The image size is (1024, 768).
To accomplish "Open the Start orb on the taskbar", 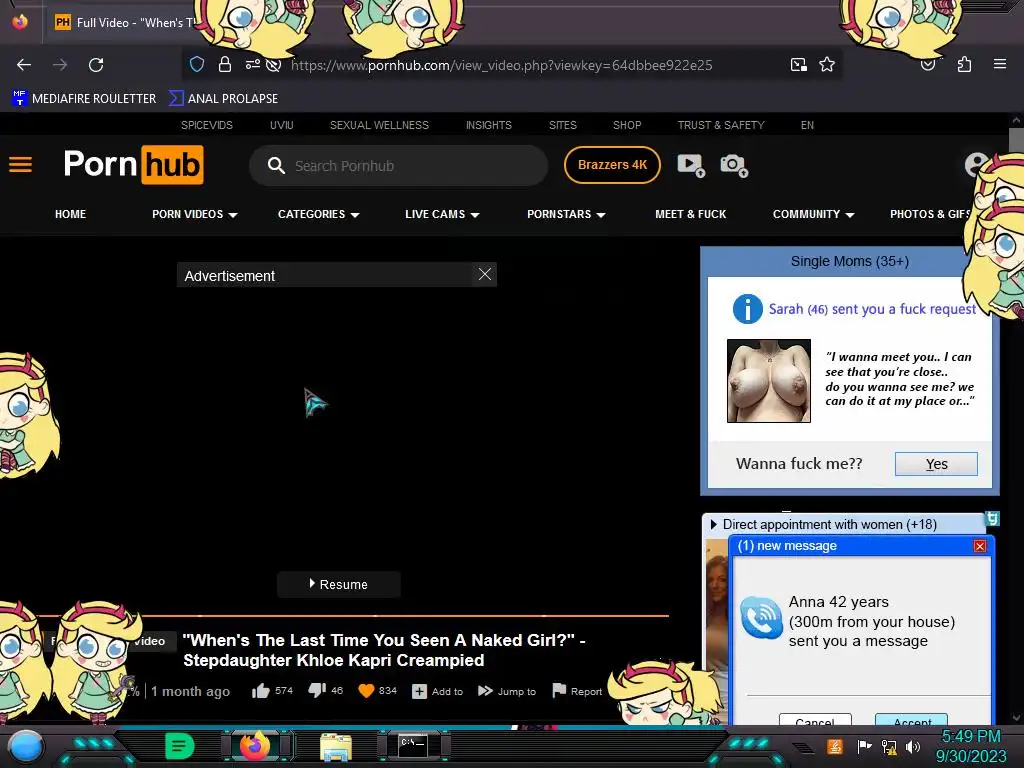I will click(x=26, y=746).
